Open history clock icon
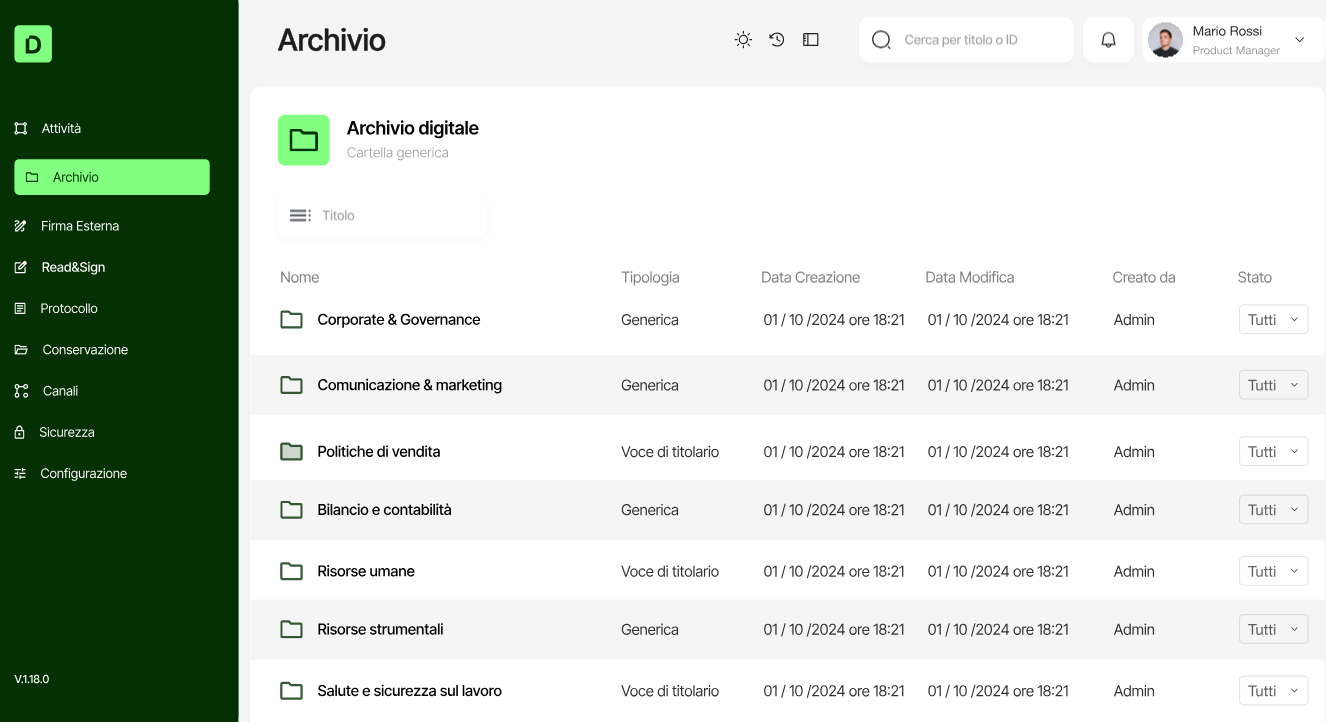This screenshot has height=722, width=1326. 777,40
